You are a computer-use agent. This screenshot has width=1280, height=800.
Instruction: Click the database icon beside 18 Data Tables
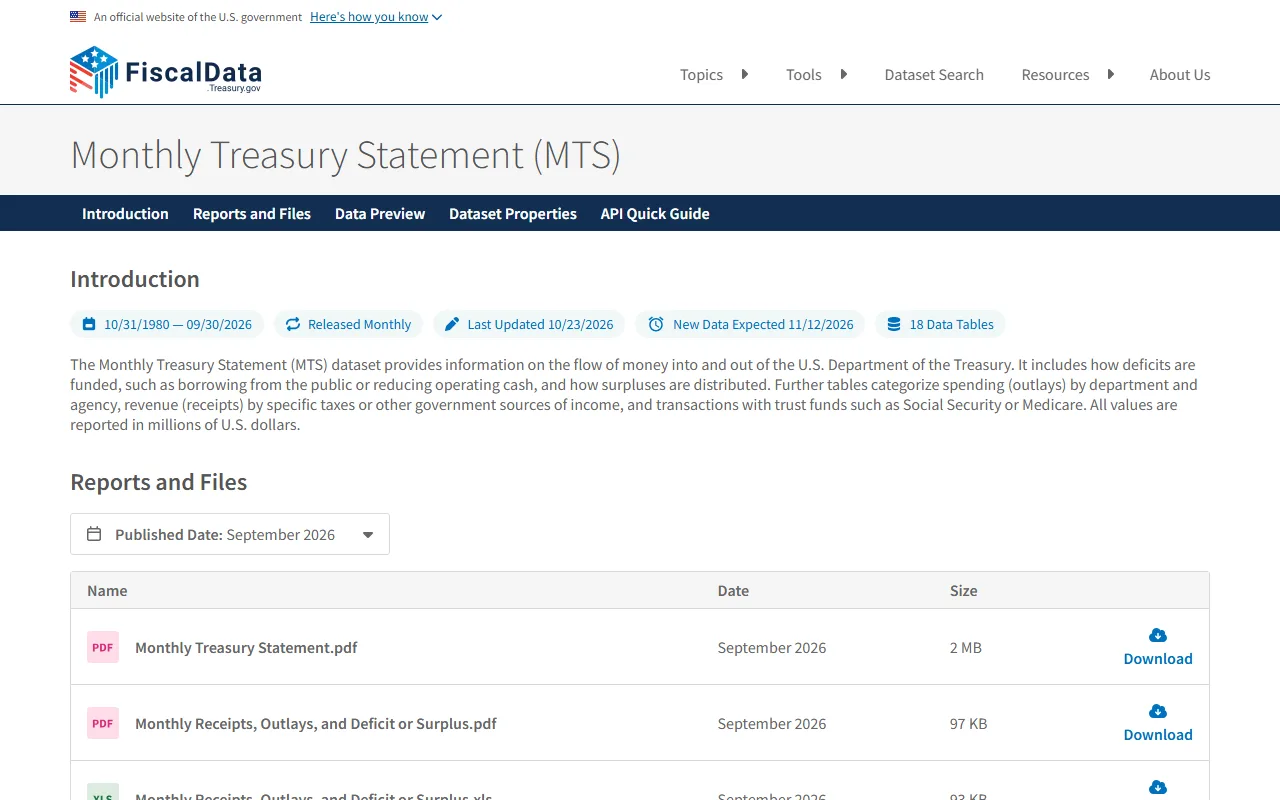[x=894, y=324]
